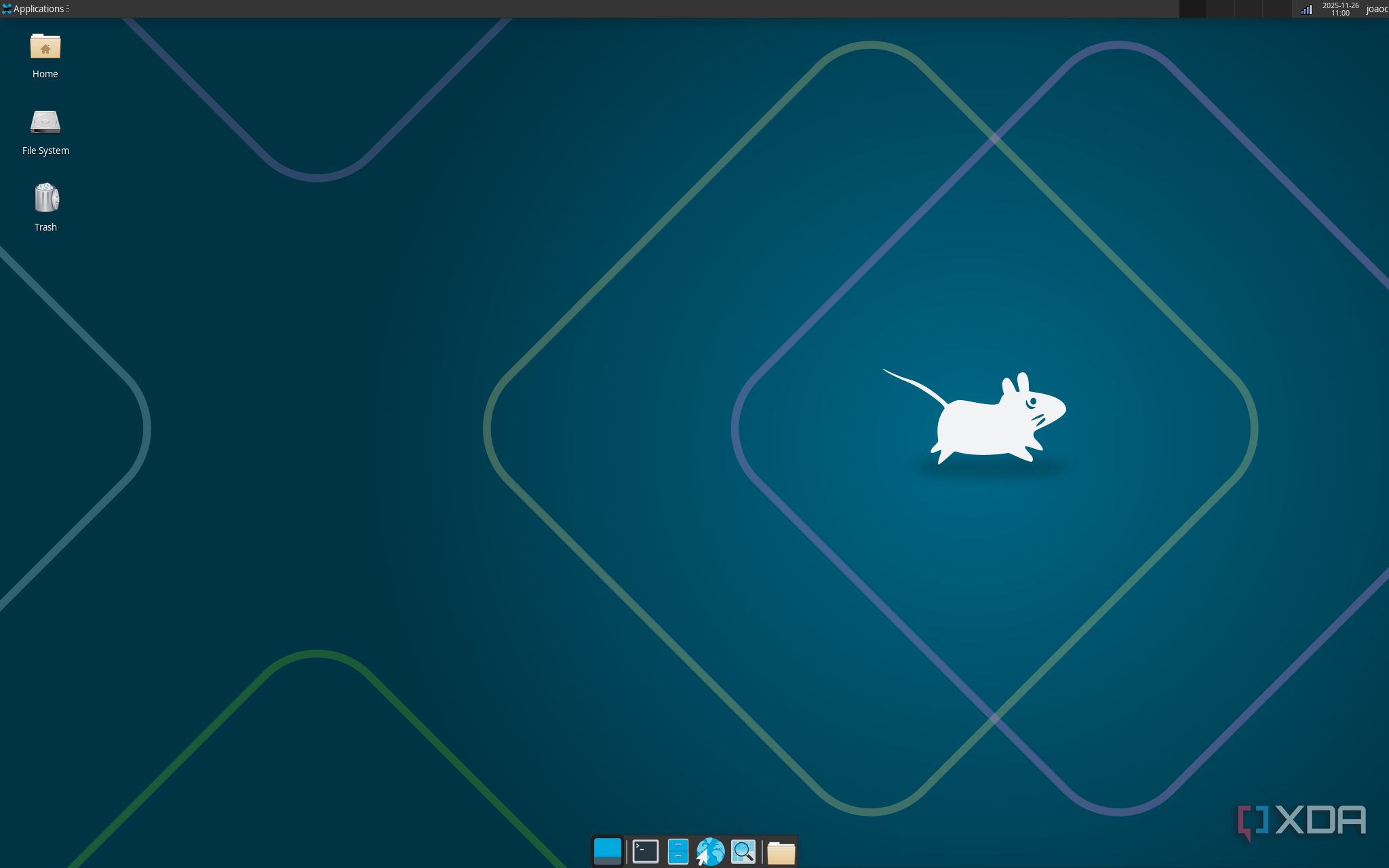Click the network signal status icon
This screenshot has width=1389, height=868.
tap(1306, 9)
